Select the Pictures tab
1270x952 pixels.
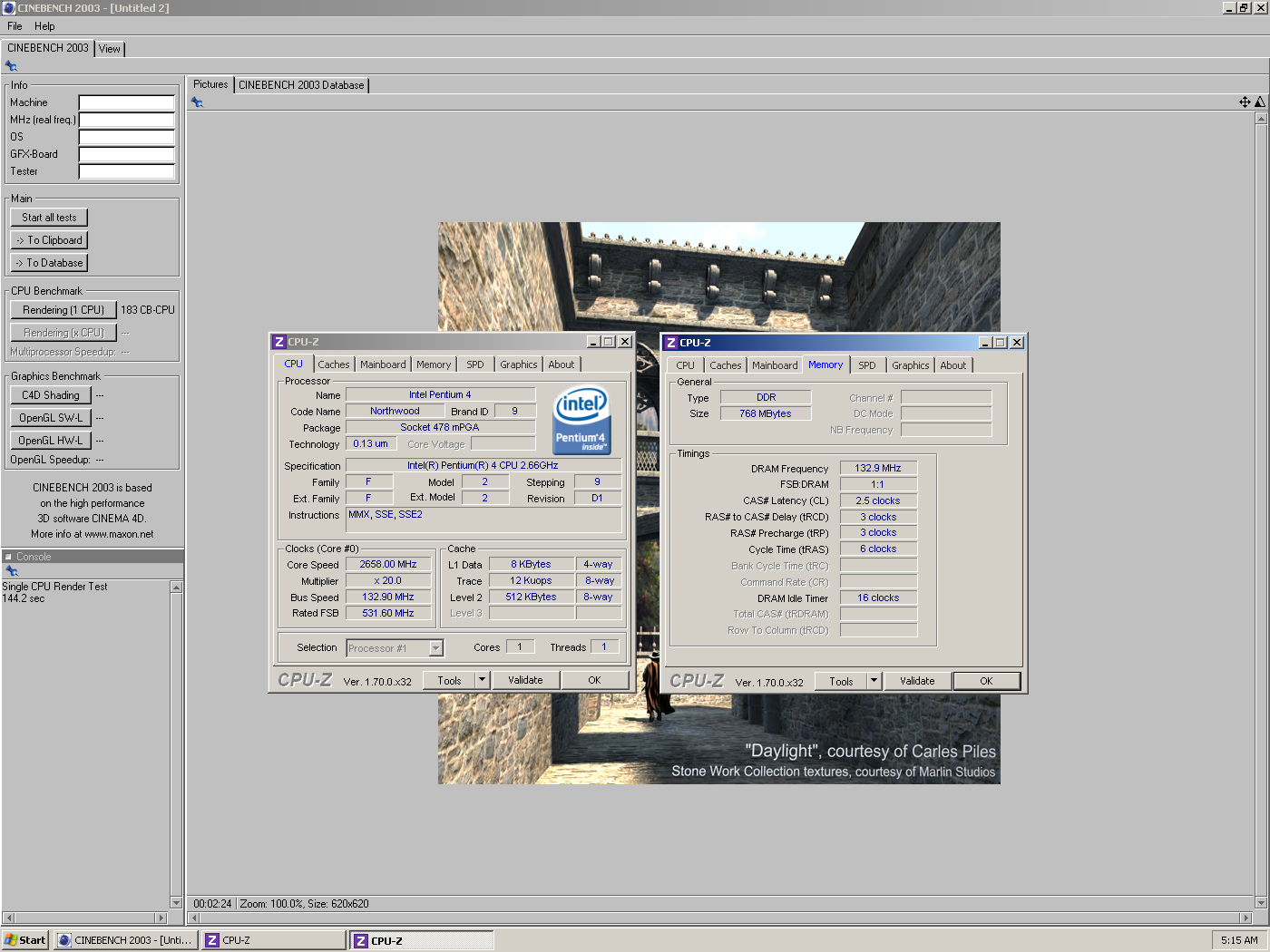click(x=210, y=84)
